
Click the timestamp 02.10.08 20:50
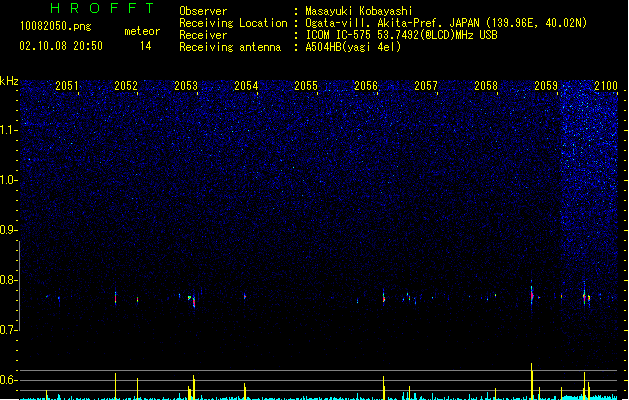pos(61,46)
